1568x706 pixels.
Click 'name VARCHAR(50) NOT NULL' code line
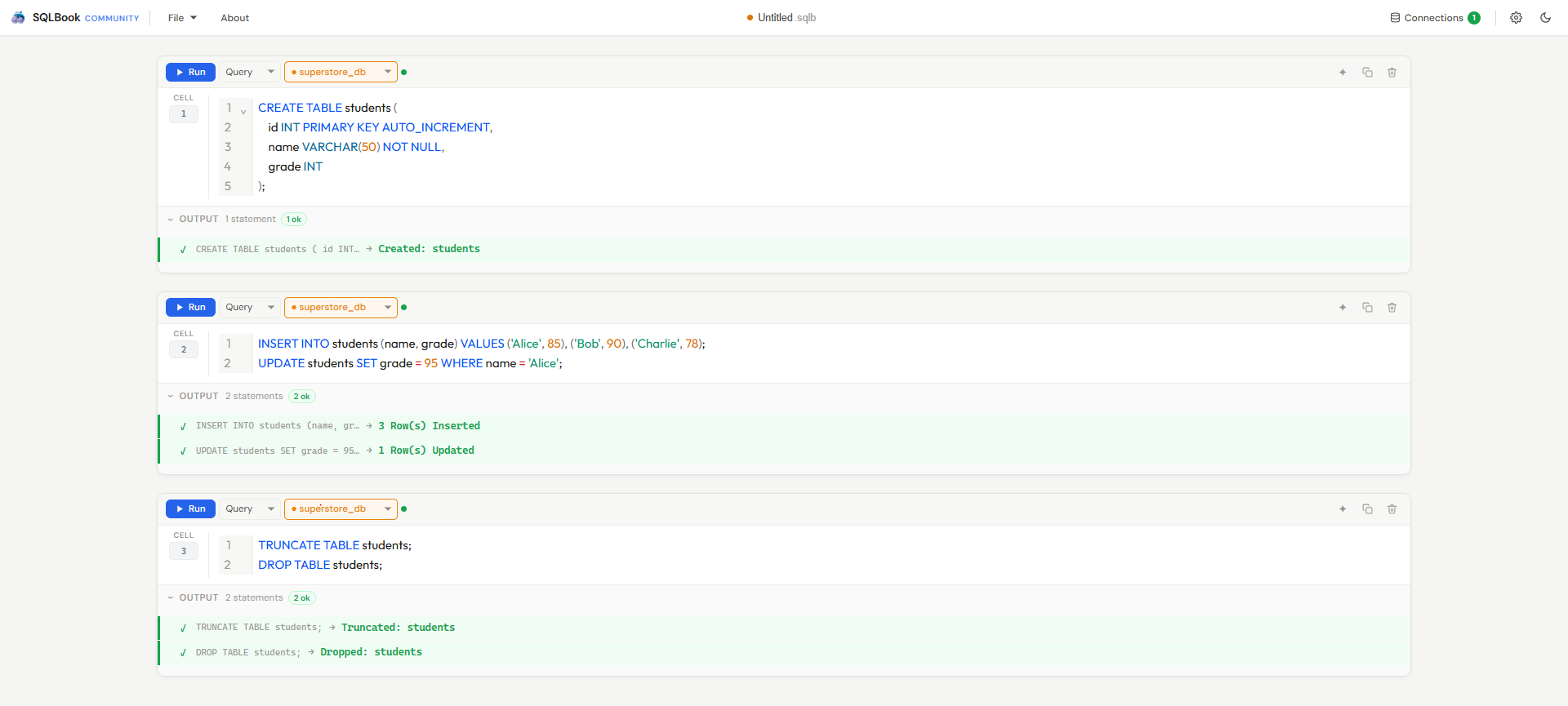point(356,147)
